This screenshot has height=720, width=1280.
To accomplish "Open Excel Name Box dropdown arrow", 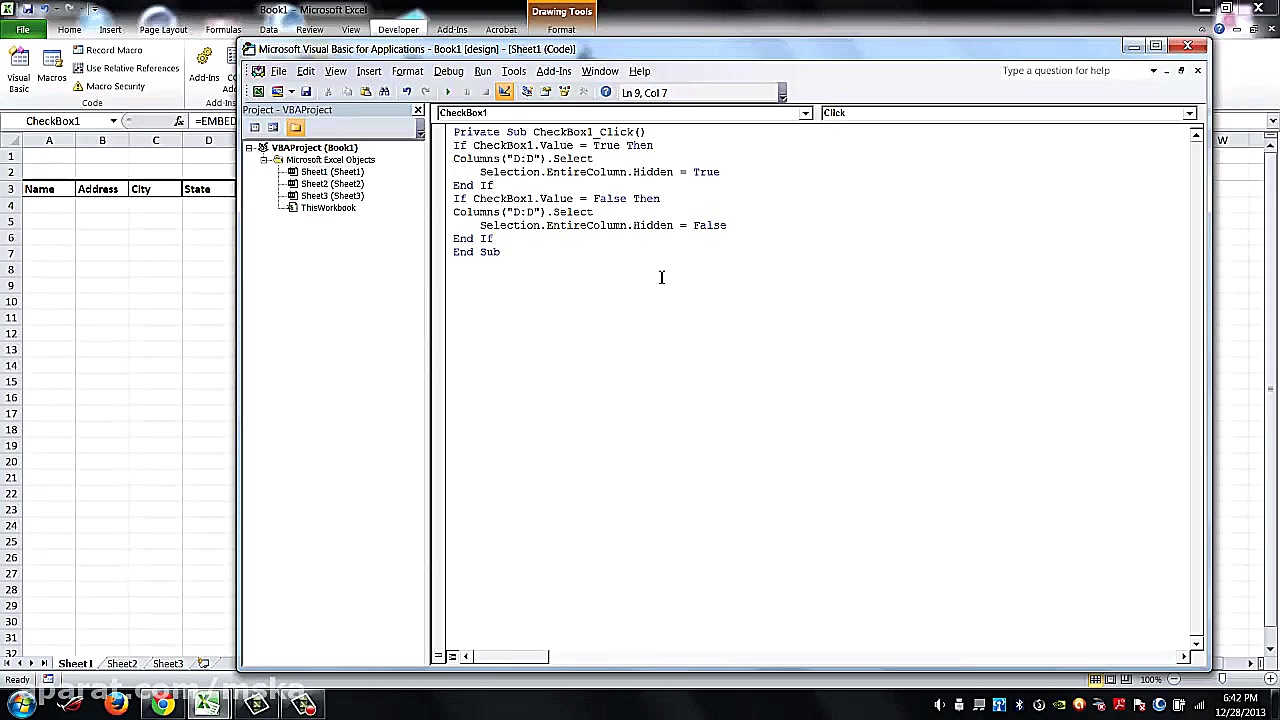I will pos(113,121).
